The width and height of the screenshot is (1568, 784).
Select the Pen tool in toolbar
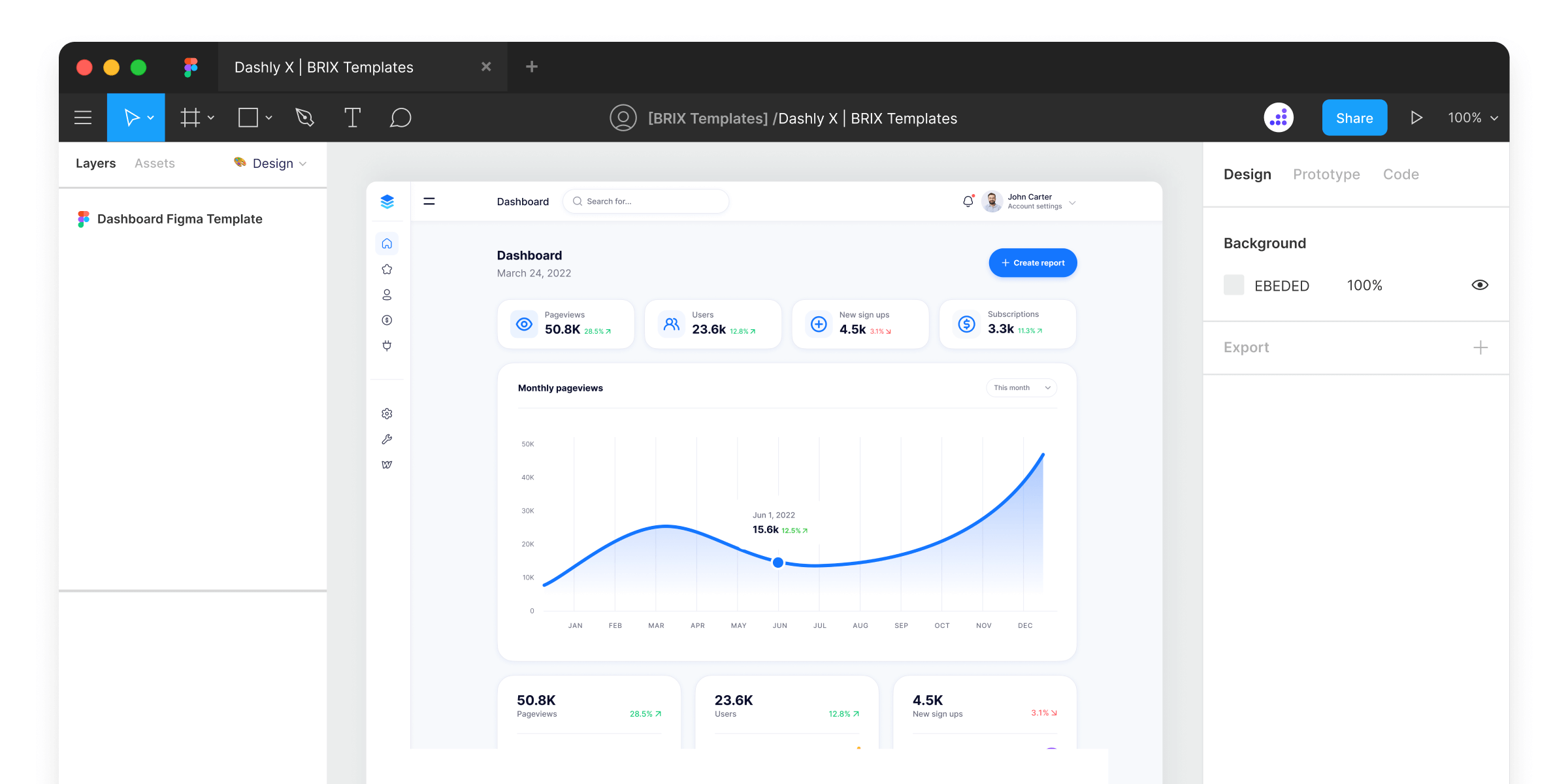click(x=304, y=118)
